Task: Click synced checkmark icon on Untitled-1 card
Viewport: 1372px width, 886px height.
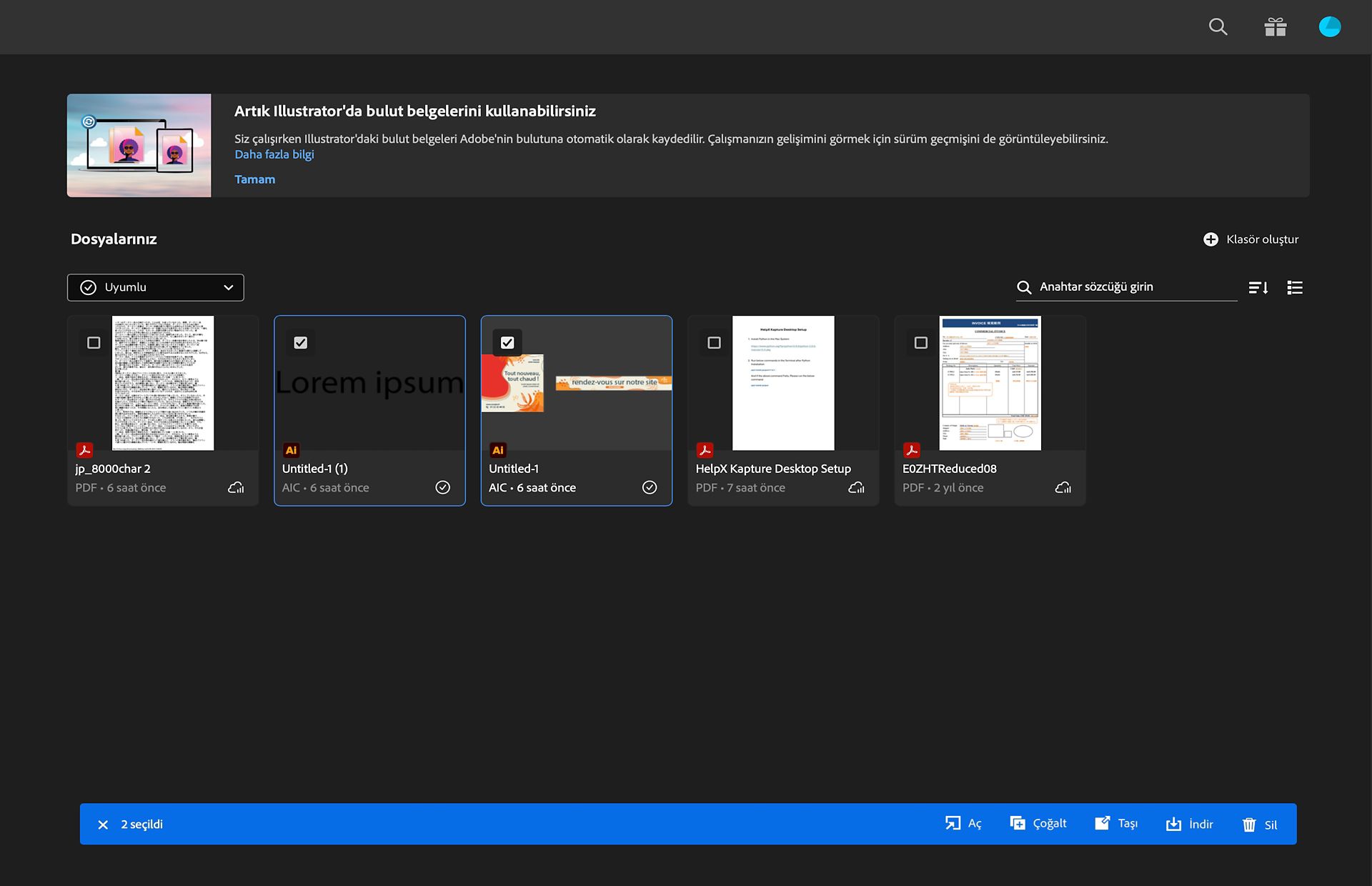Action: click(x=650, y=487)
